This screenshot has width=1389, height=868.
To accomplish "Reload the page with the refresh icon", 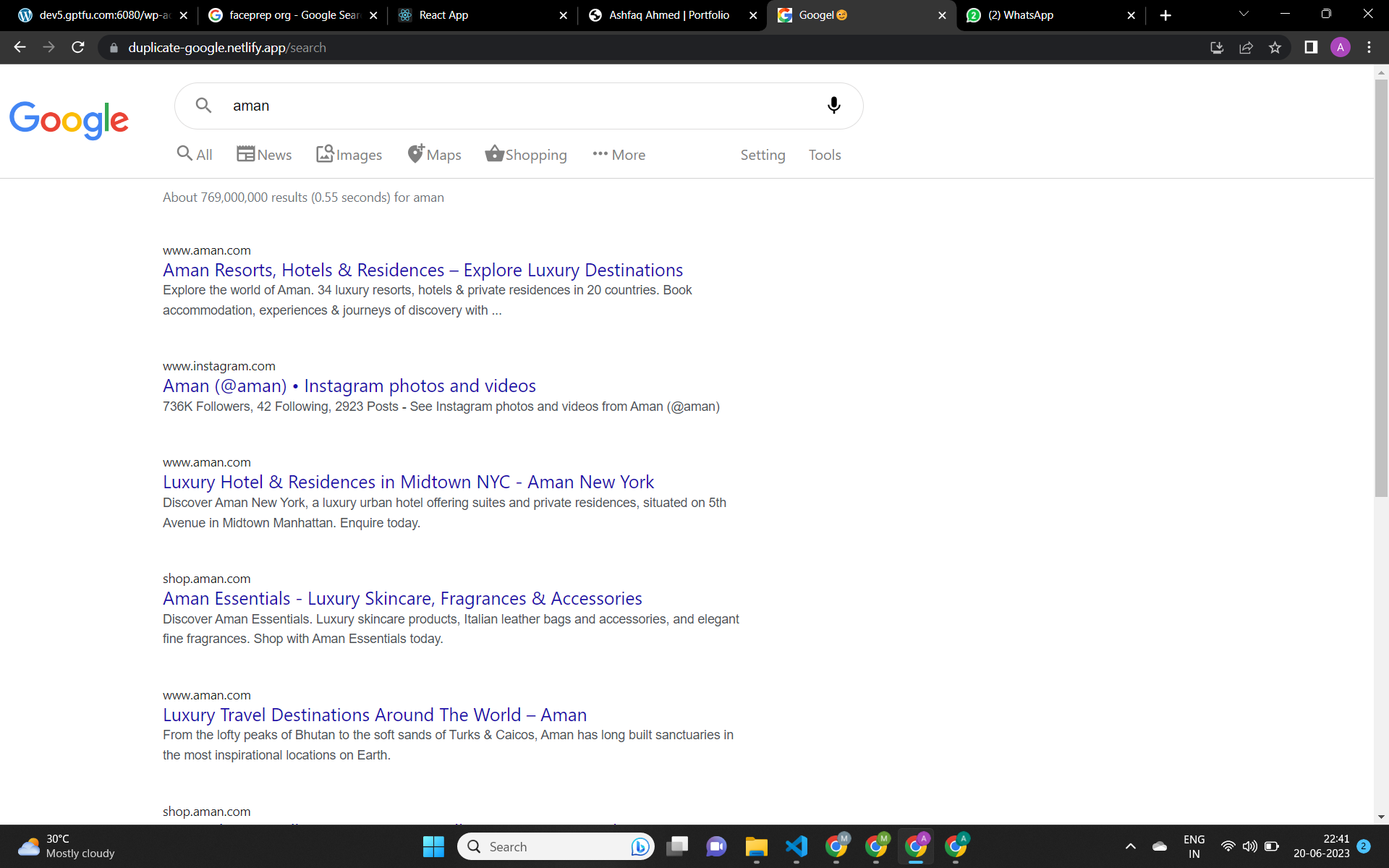I will (78, 47).
